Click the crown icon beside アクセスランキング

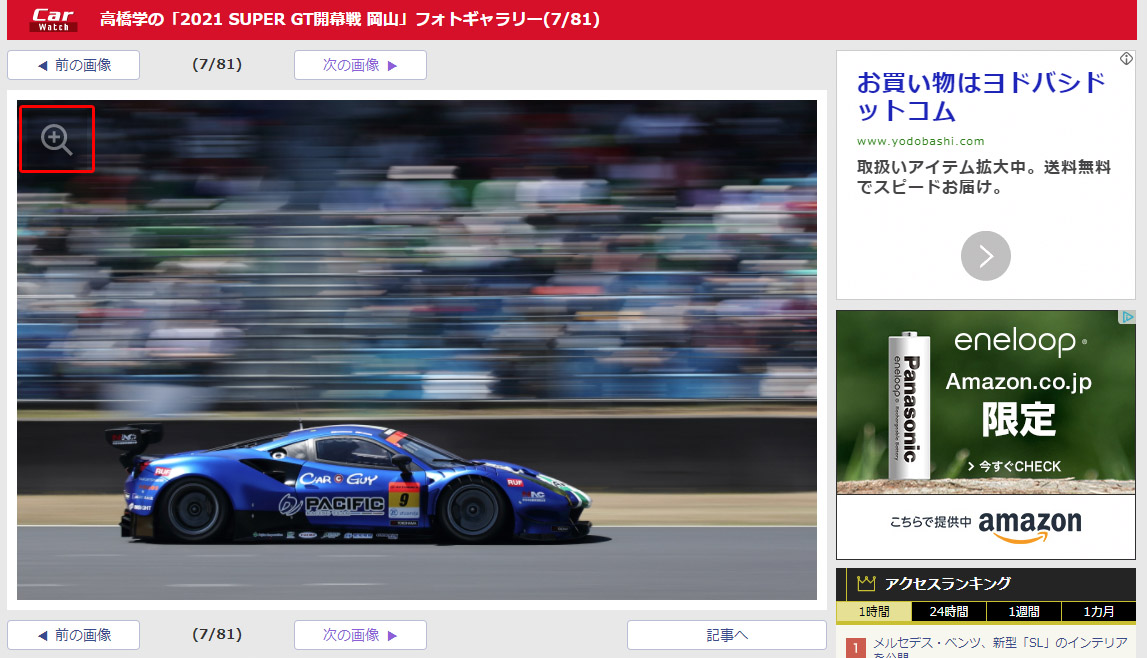pyautogui.click(x=866, y=583)
